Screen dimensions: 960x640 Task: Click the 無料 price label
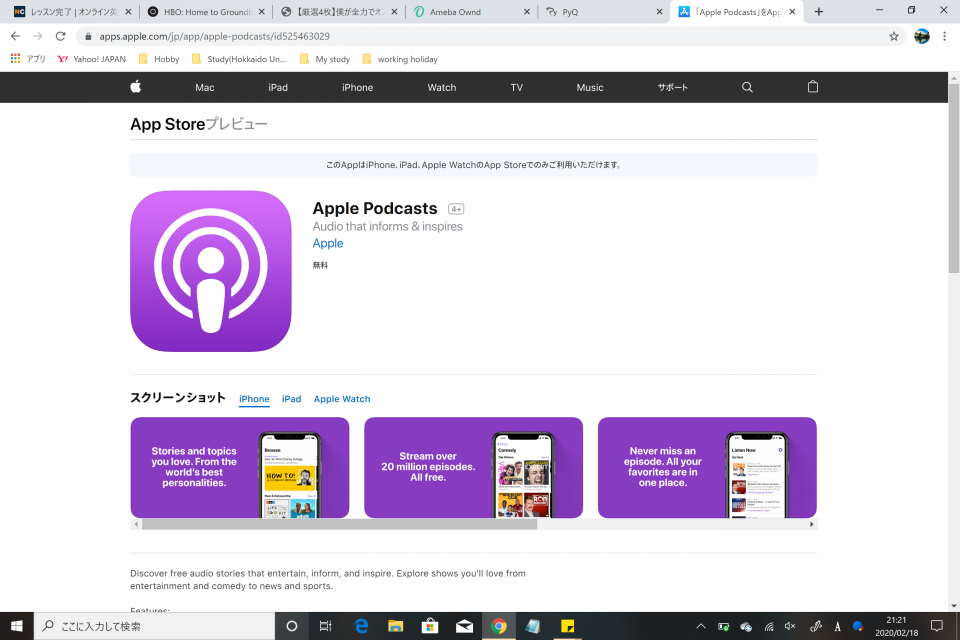click(x=320, y=265)
